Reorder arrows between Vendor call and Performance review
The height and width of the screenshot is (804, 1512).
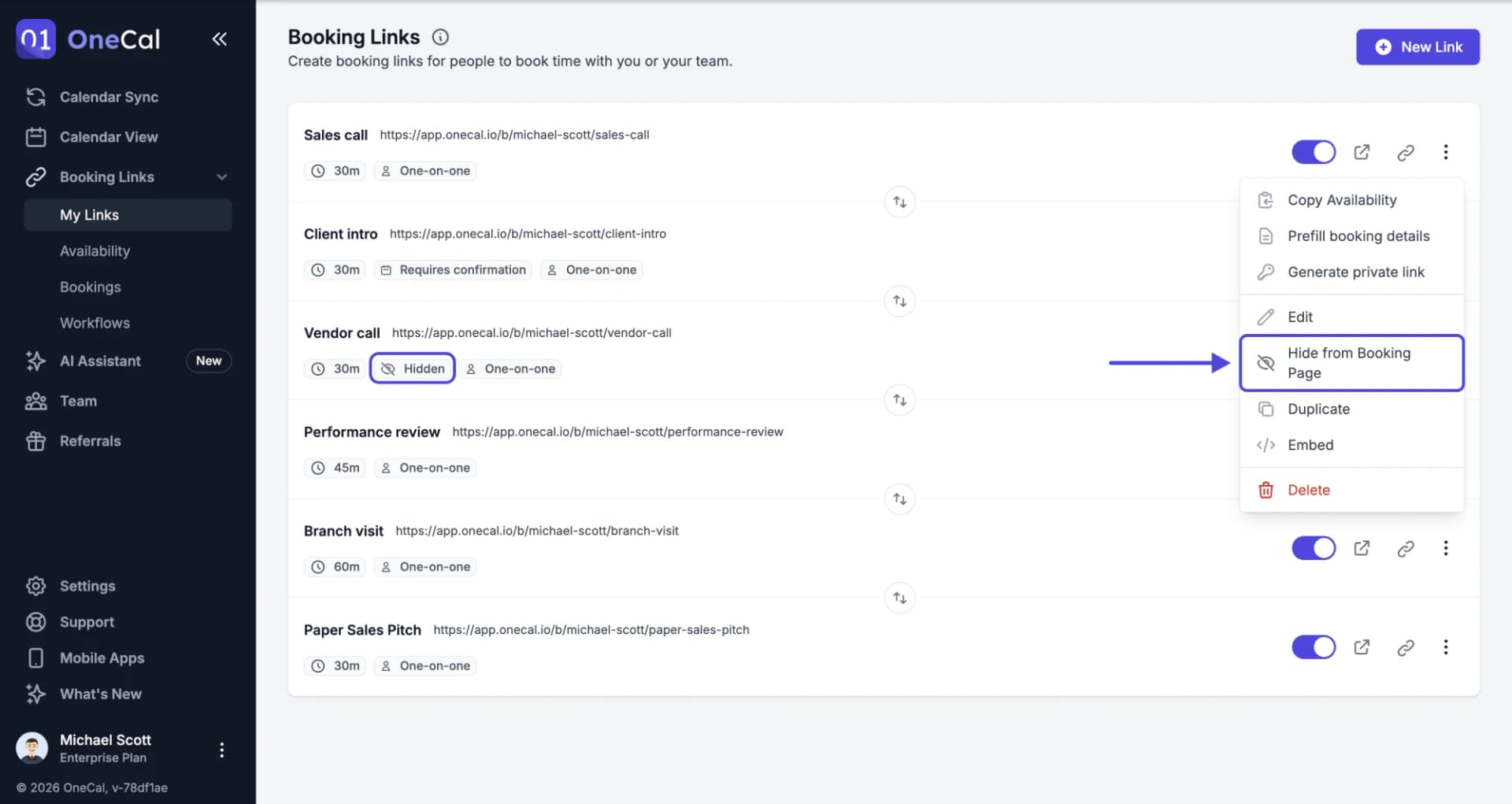tap(899, 400)
